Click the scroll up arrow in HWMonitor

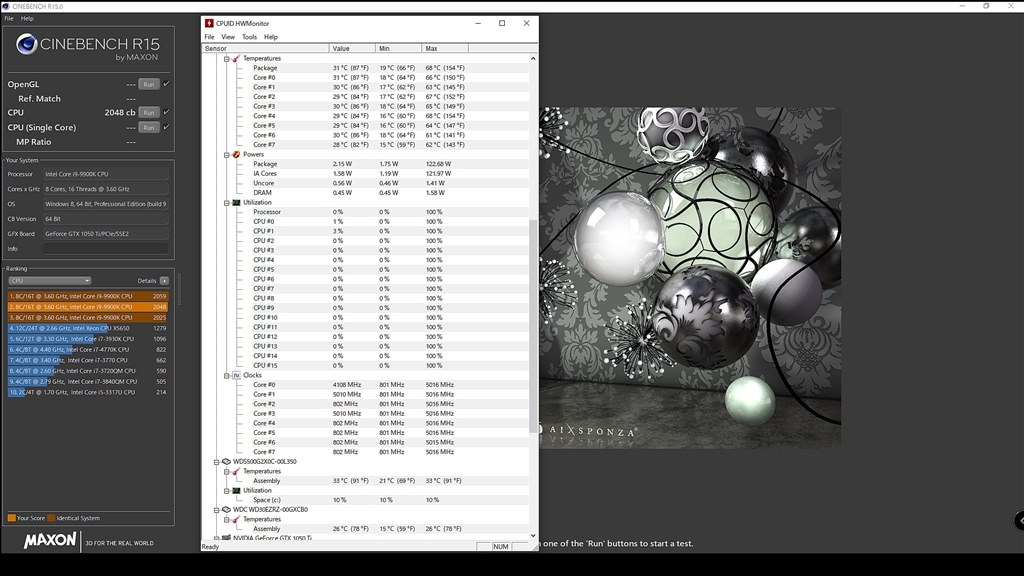[x=533, y=59]
